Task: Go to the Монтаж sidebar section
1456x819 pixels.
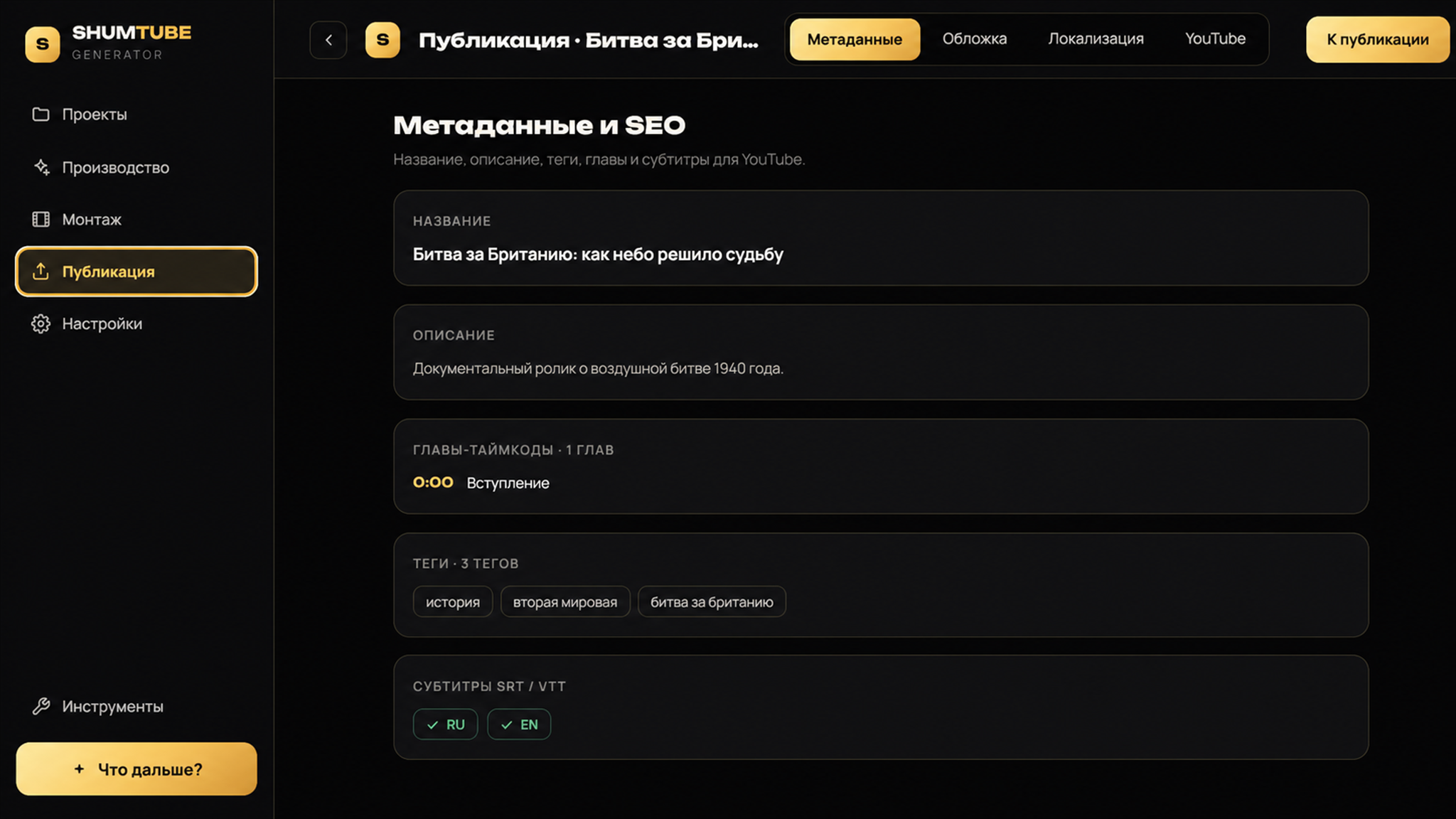Action: tap(136, 219)
